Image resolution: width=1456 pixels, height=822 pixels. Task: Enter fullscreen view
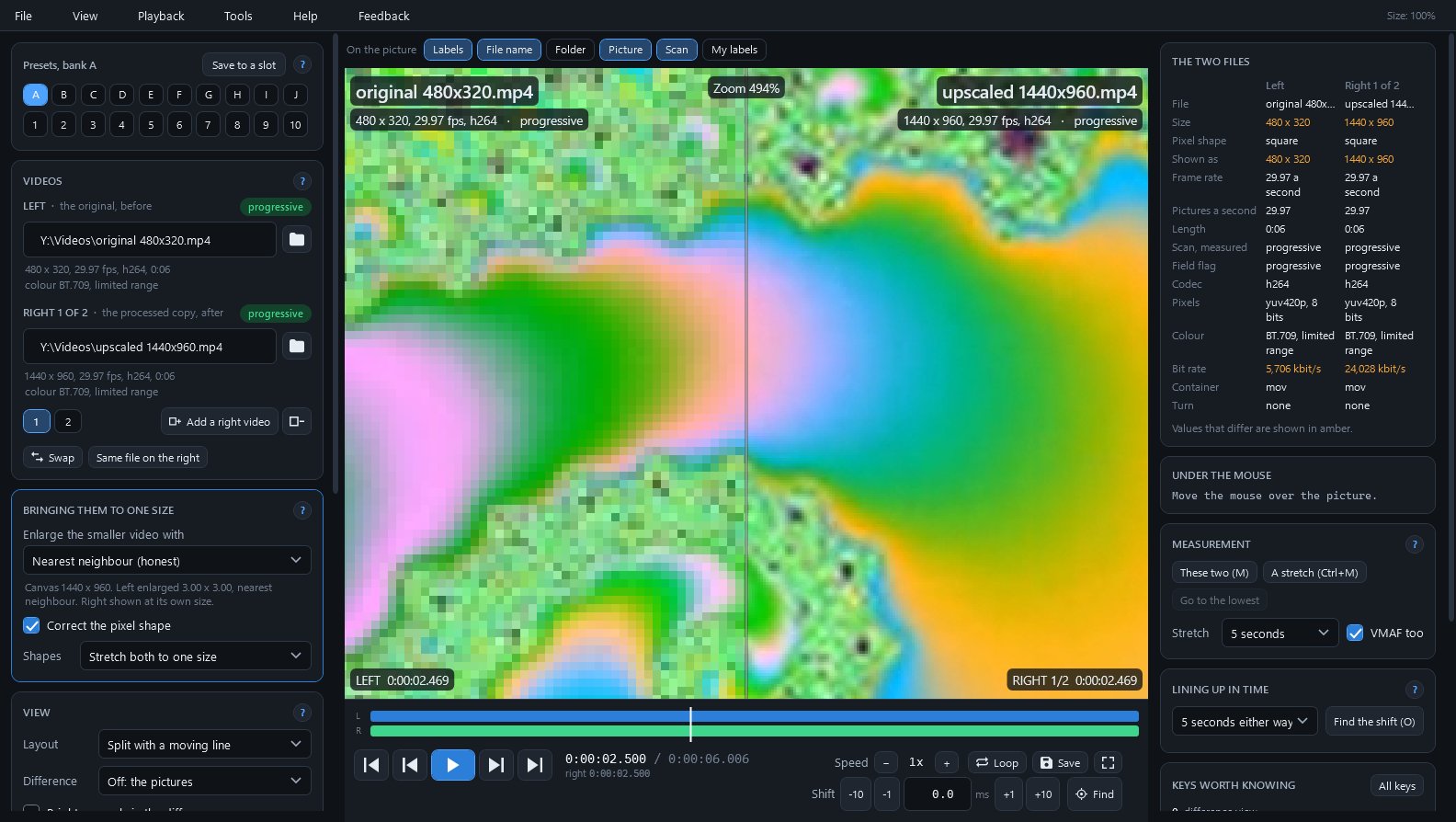point(1109,763)
